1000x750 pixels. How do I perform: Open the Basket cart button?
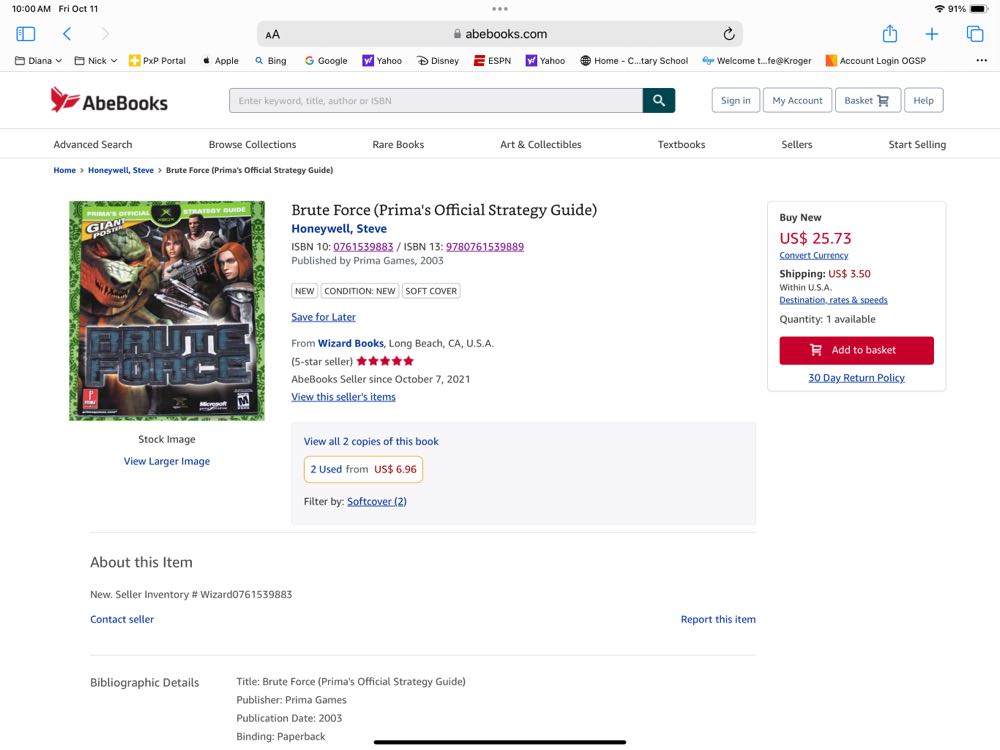[x=867, y=100]
